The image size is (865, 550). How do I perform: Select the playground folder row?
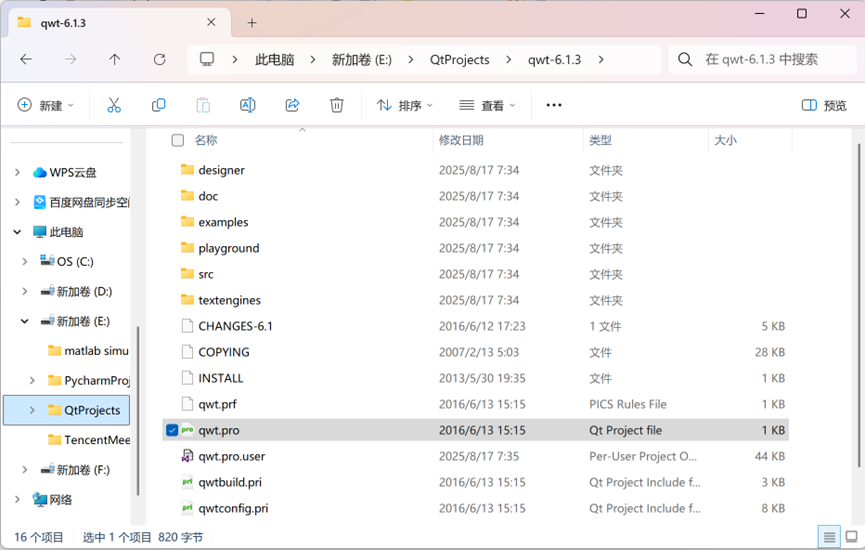tap(476, 248)
